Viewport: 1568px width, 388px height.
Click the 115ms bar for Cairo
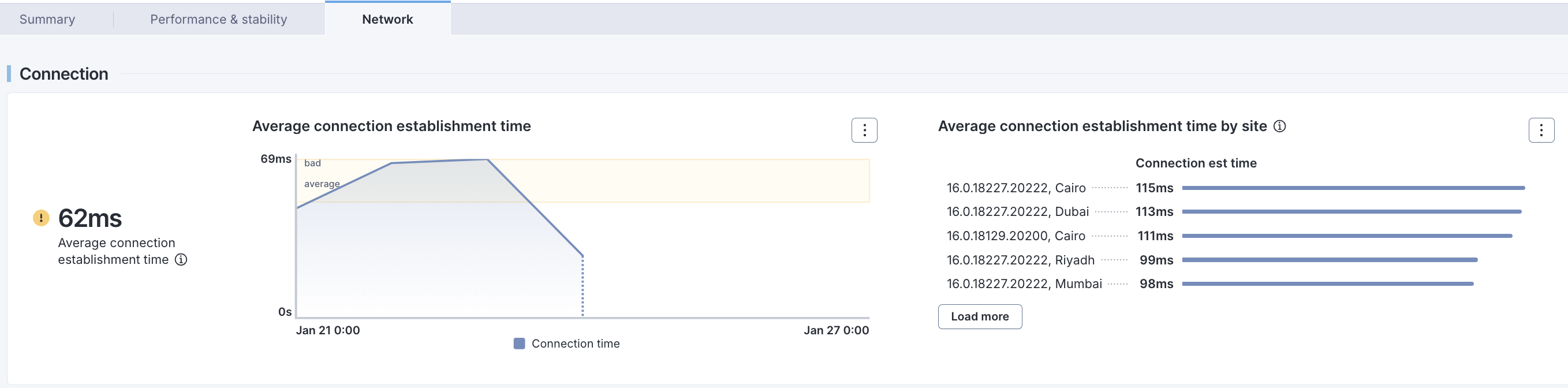pos(1353,188)
